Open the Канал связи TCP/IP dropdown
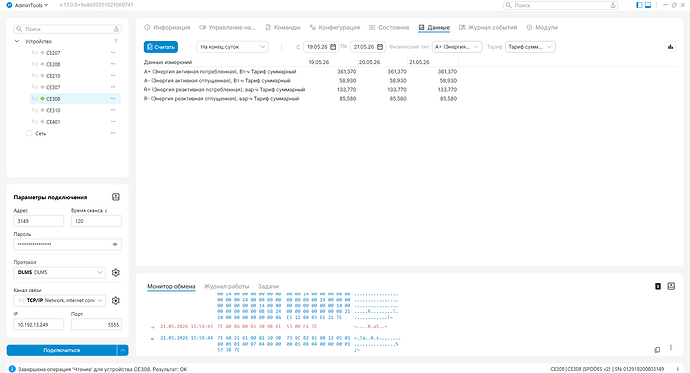 (59, 301)
